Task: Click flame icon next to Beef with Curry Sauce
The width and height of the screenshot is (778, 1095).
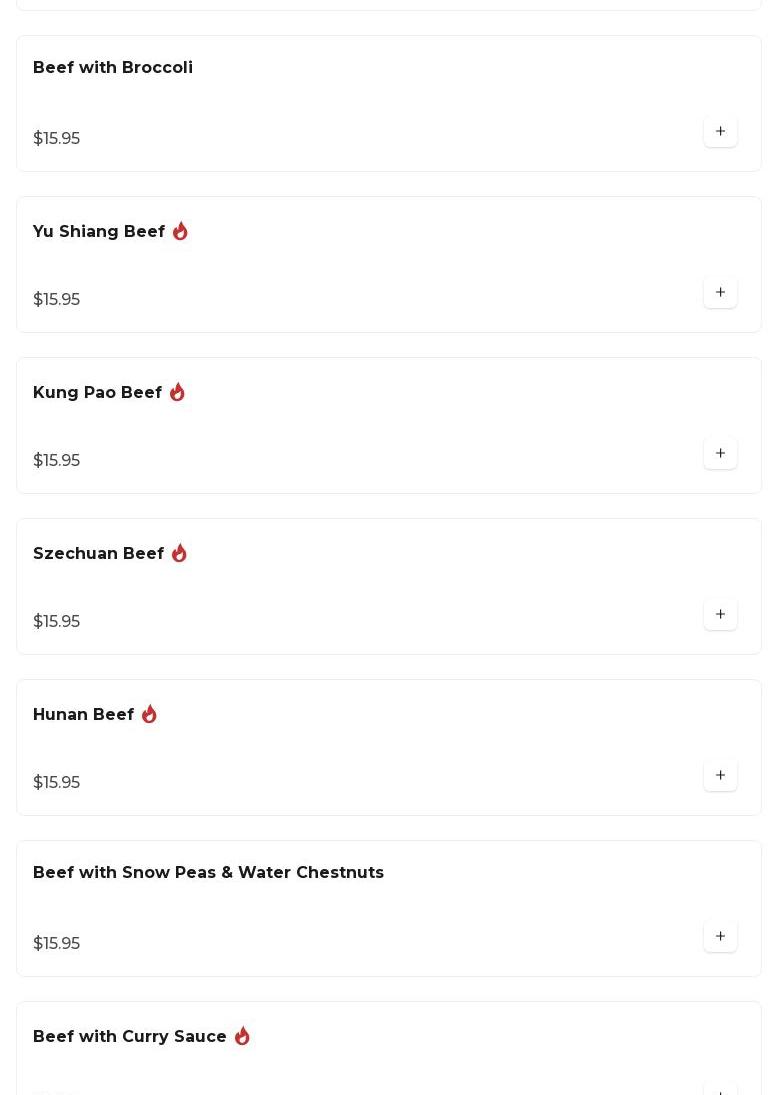Action: 242,1036
